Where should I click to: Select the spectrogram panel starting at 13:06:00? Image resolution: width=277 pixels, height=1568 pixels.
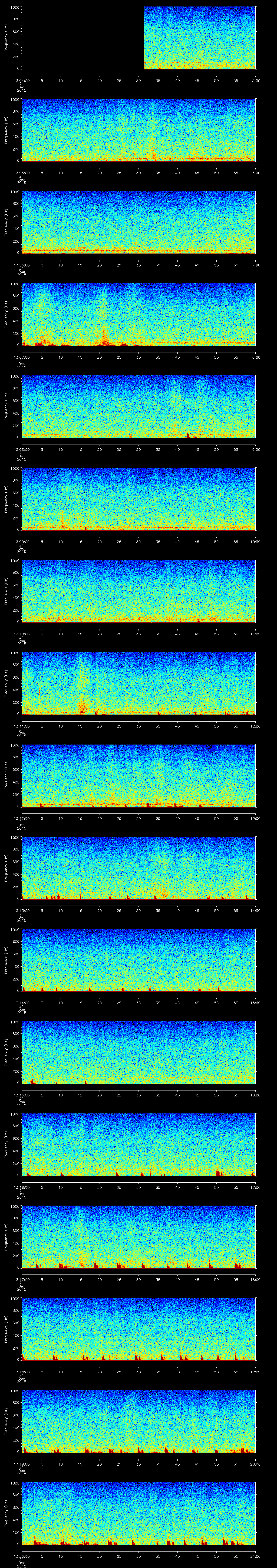[139, 222]
